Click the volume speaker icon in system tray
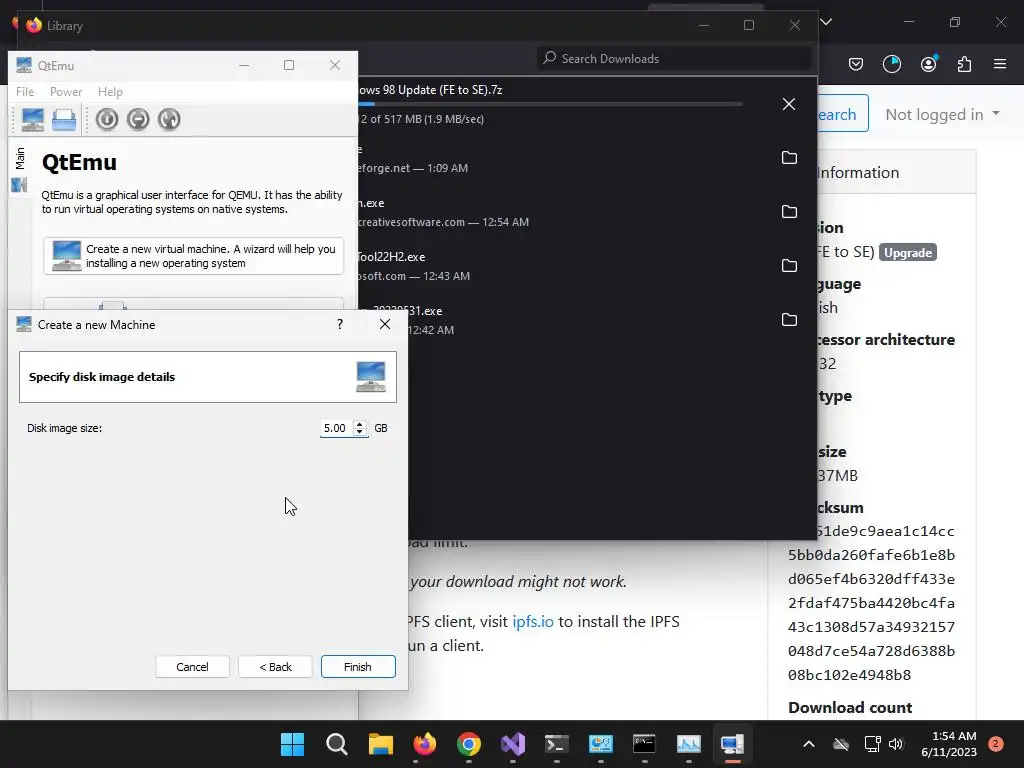 [x=896, y=744]
